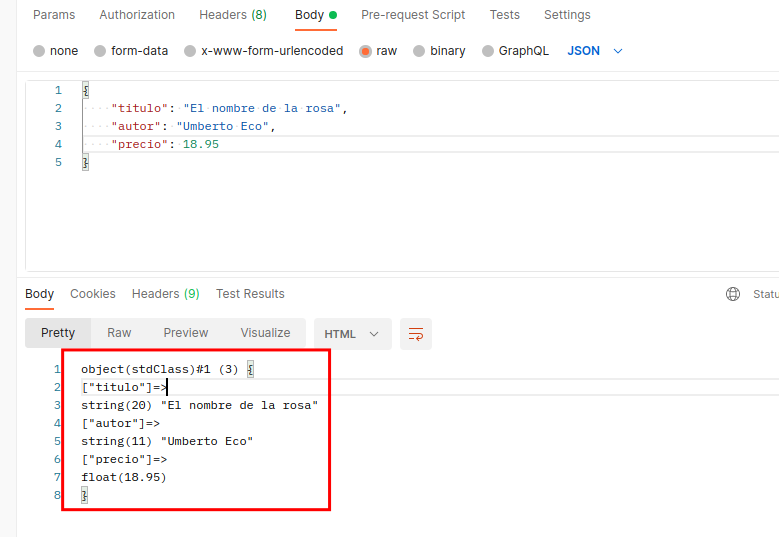The width and height of the screenshot is (779, 537).
Task: Open the request Settings tab
Action: 567,15
